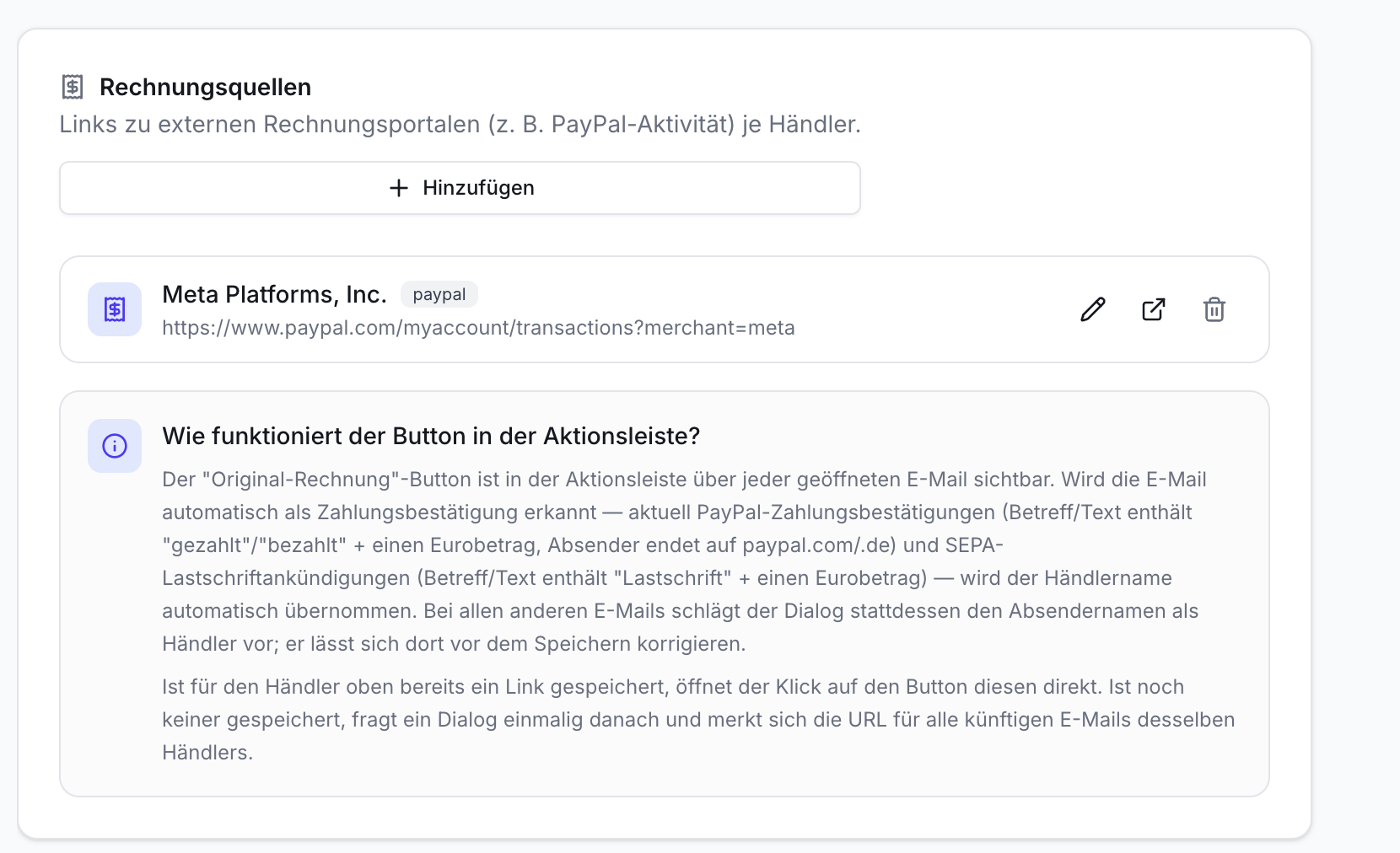Click the 'Wie funktioniert der Button' heading

[x=431, y=436]
